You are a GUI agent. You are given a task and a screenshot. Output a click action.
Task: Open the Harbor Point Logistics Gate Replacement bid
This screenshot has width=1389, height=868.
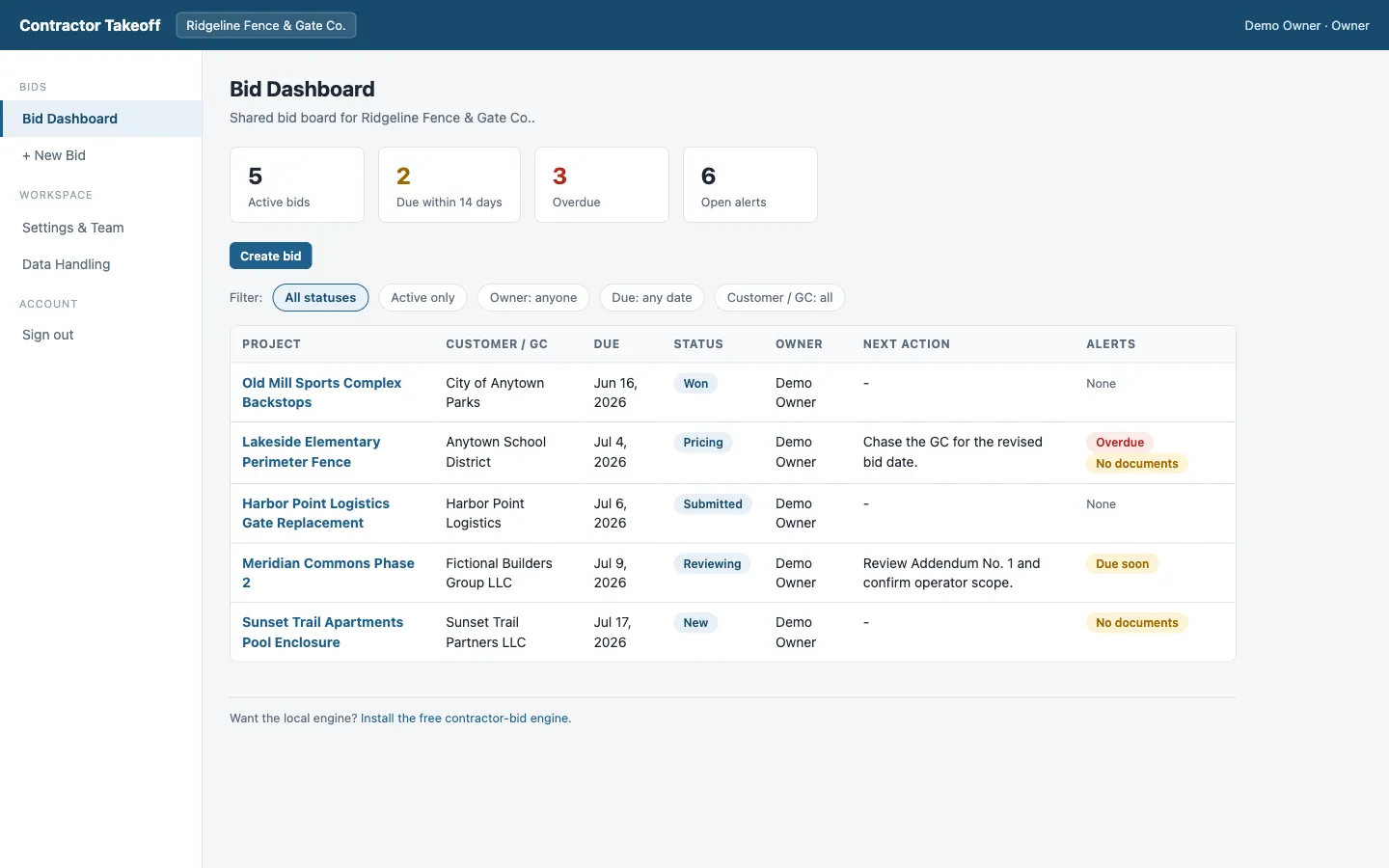click(315, 513)
